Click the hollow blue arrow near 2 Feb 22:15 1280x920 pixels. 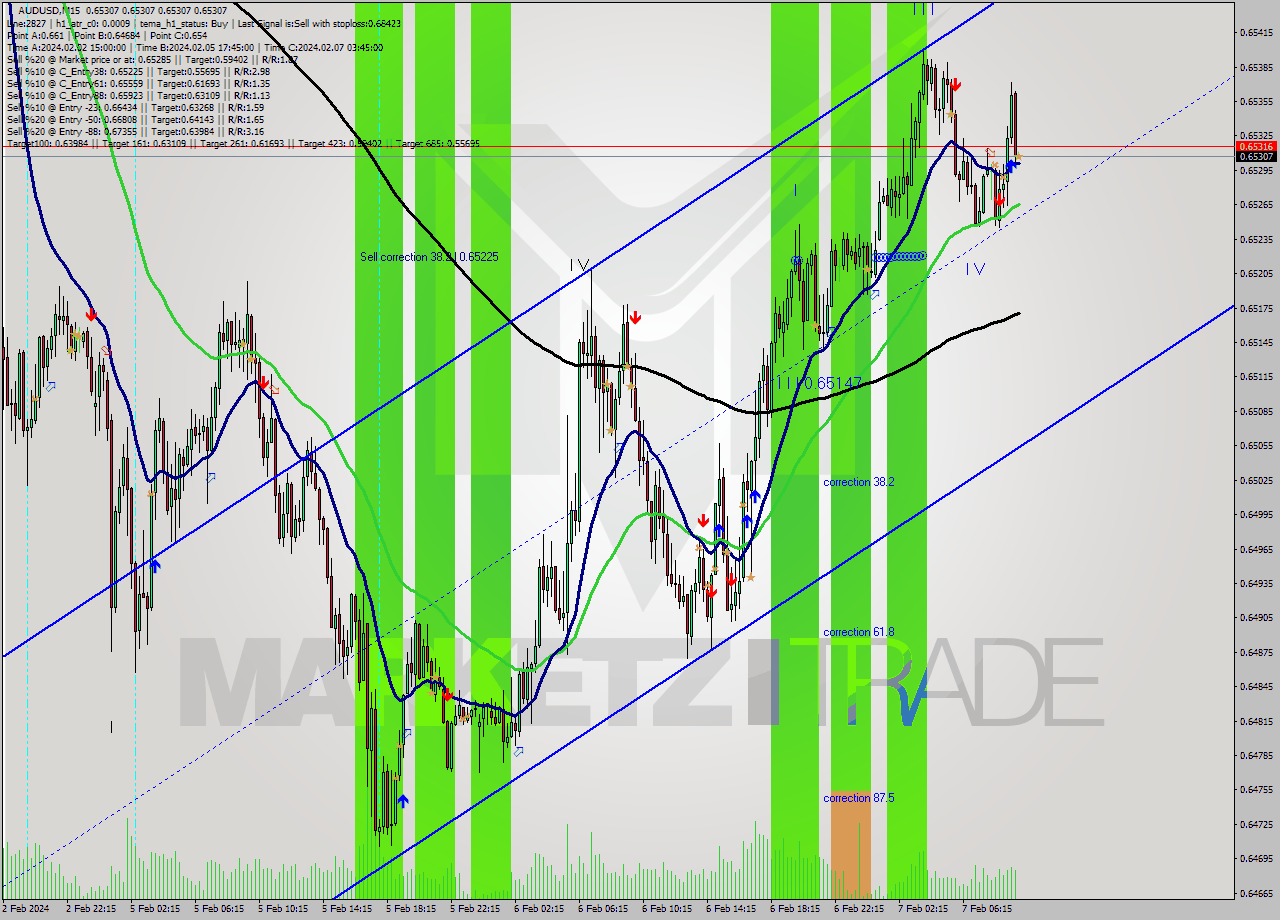coord(50,386)
